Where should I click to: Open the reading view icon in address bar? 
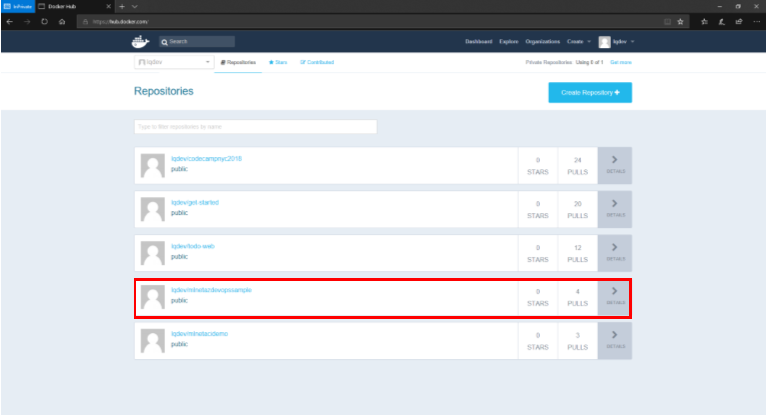point(667,21)
